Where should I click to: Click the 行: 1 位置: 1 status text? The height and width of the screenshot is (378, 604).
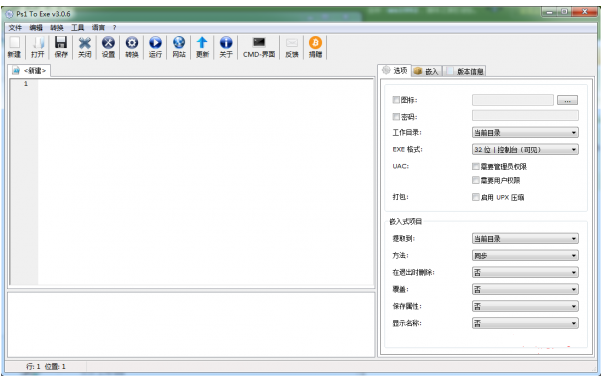coord(45,366)
